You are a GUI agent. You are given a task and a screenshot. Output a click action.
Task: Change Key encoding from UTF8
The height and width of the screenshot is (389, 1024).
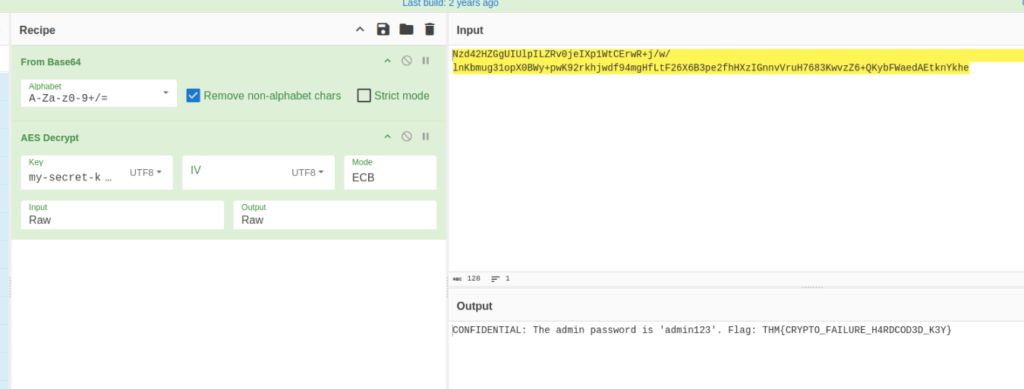[x=146, y=173]
